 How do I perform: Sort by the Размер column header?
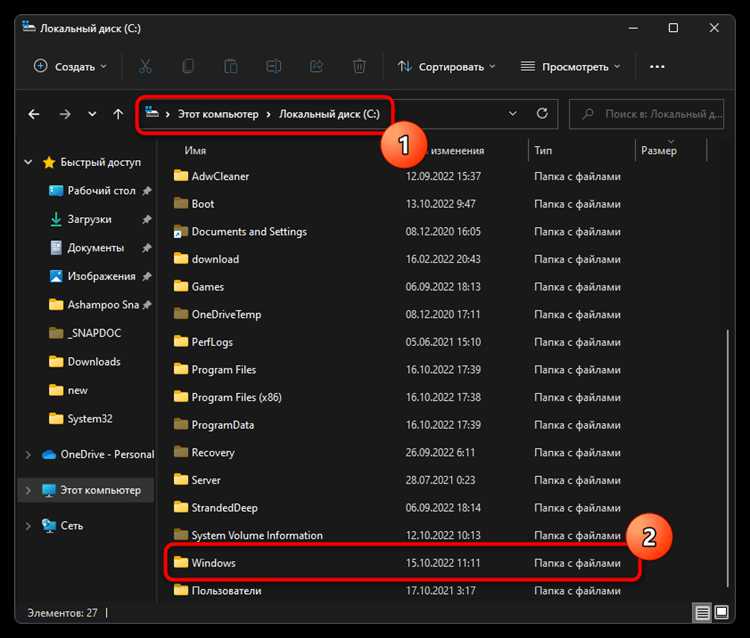pyautogui.click(x=659, y=150)
